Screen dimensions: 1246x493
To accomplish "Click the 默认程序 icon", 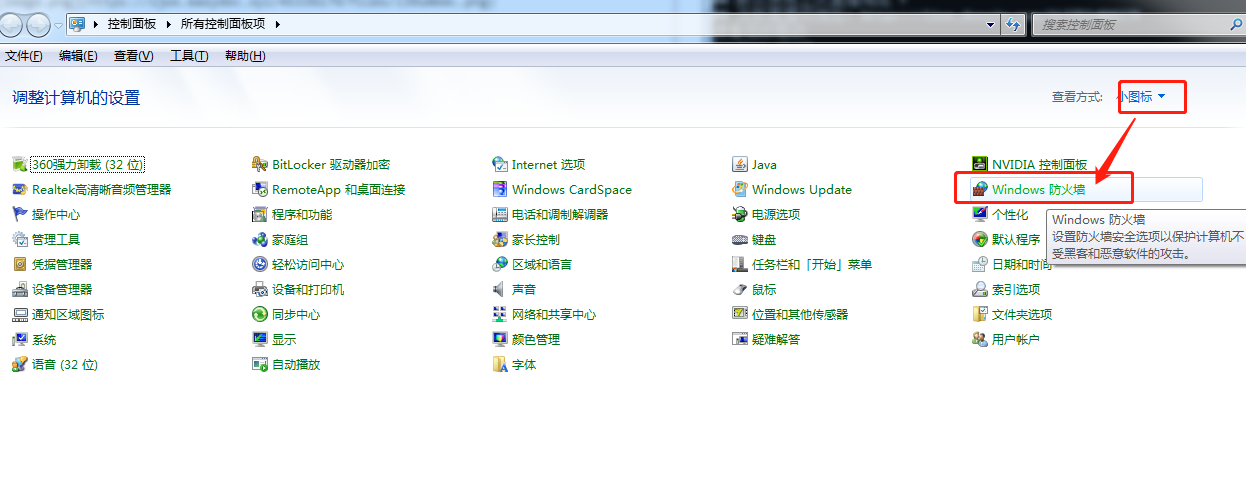I will pyautogui.click(x=980, y=239).
